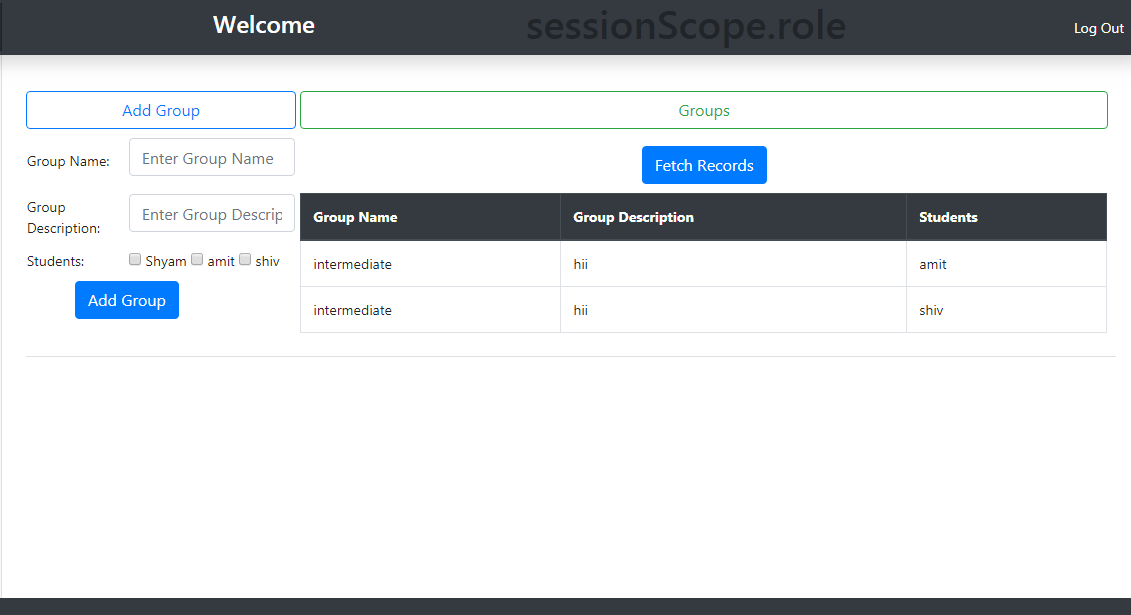
Task: Select the Group Description column header
Action: point(734,217)
